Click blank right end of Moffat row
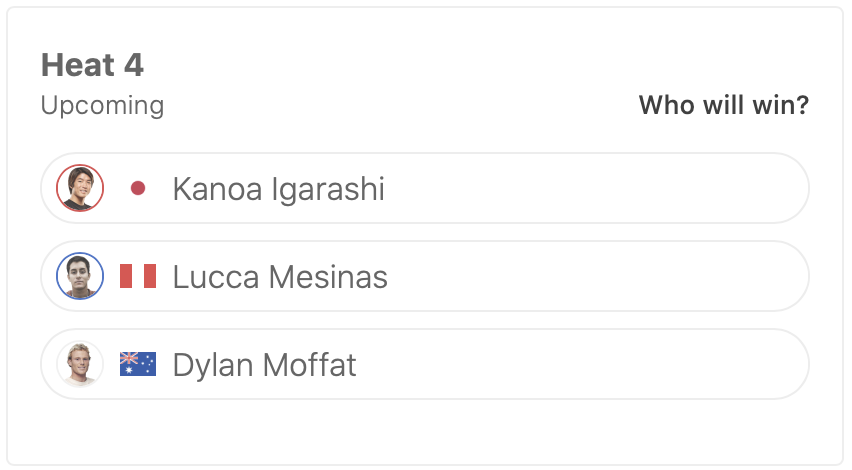 (x=740, y=364)
